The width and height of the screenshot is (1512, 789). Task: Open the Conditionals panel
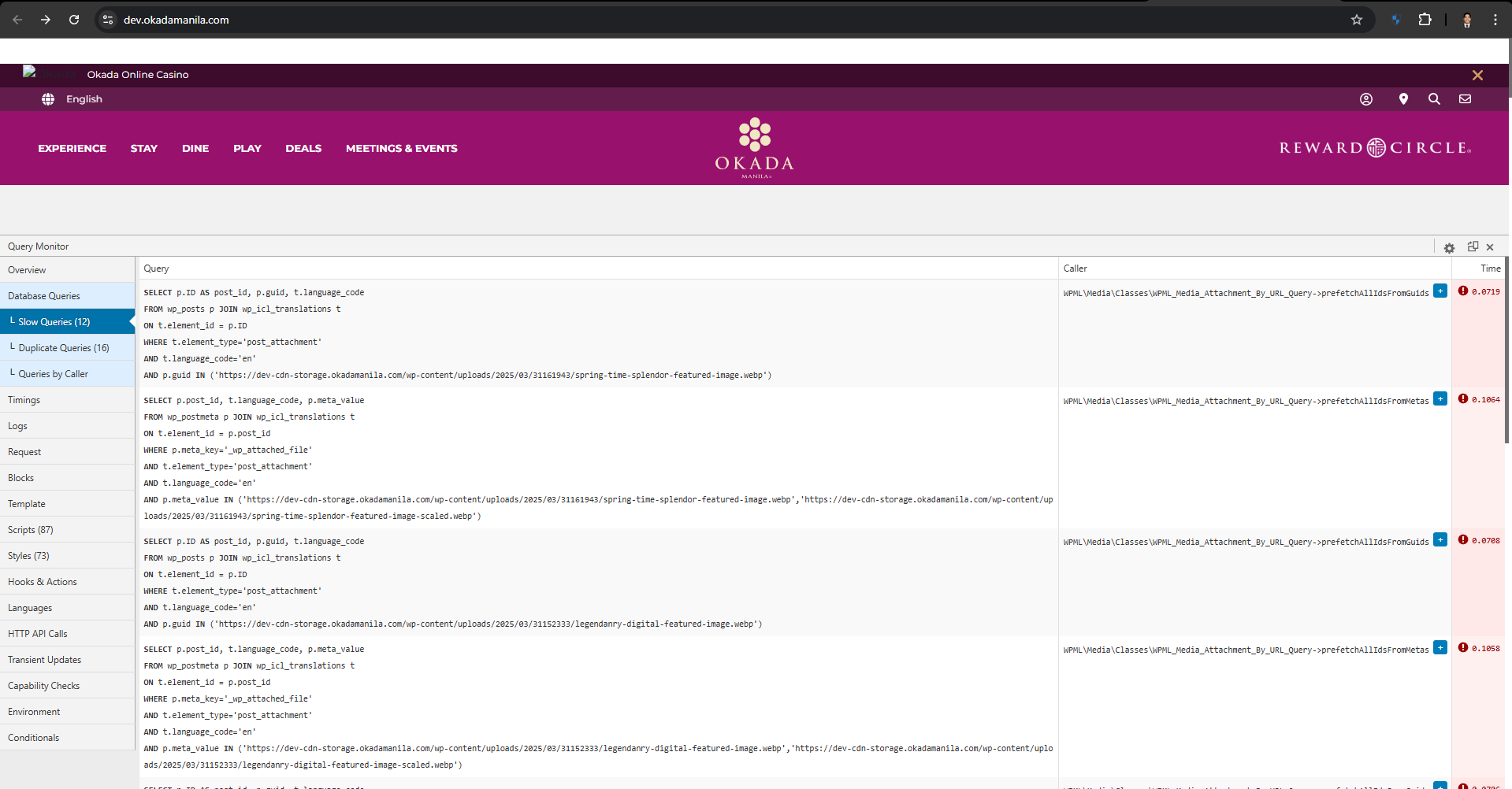pyautogui.click(x=67, y=737)
